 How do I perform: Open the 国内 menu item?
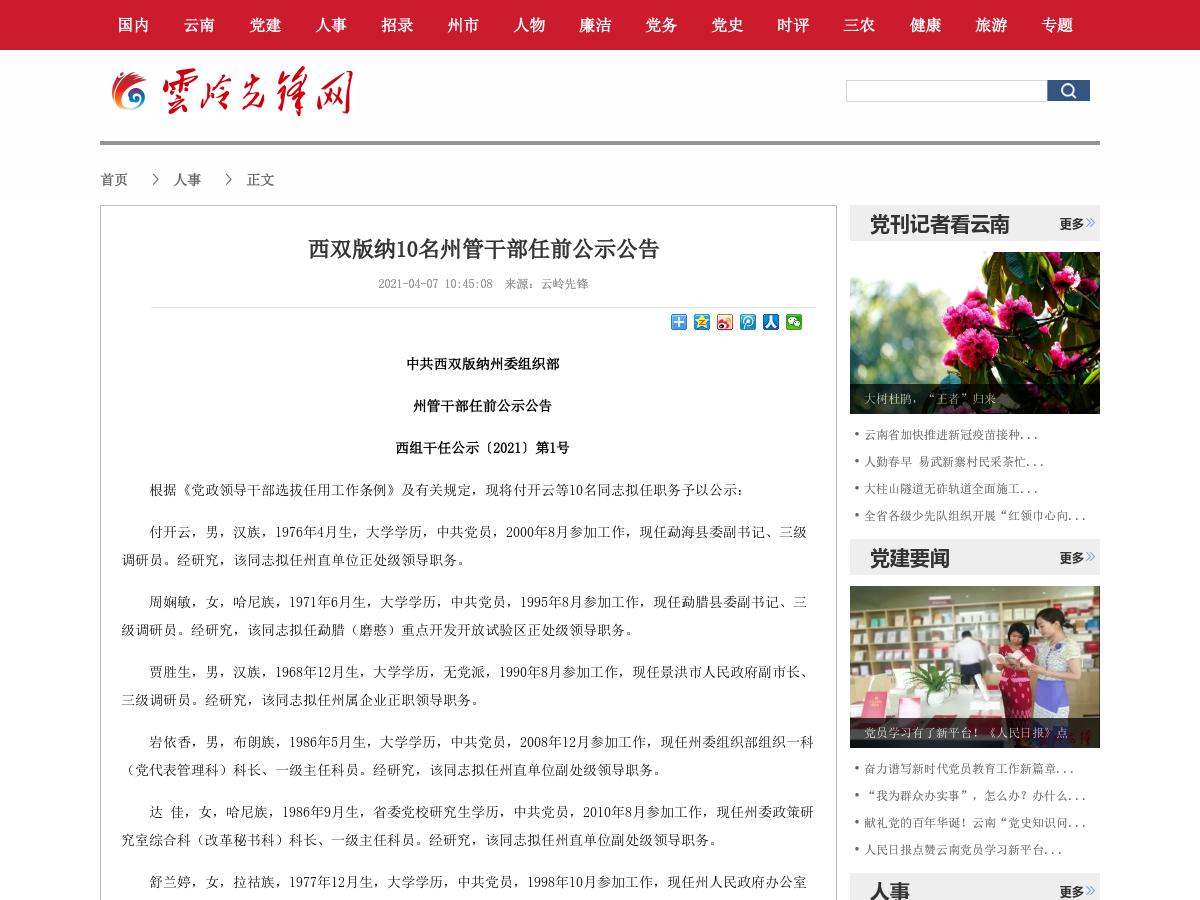[x=133, y=25]
